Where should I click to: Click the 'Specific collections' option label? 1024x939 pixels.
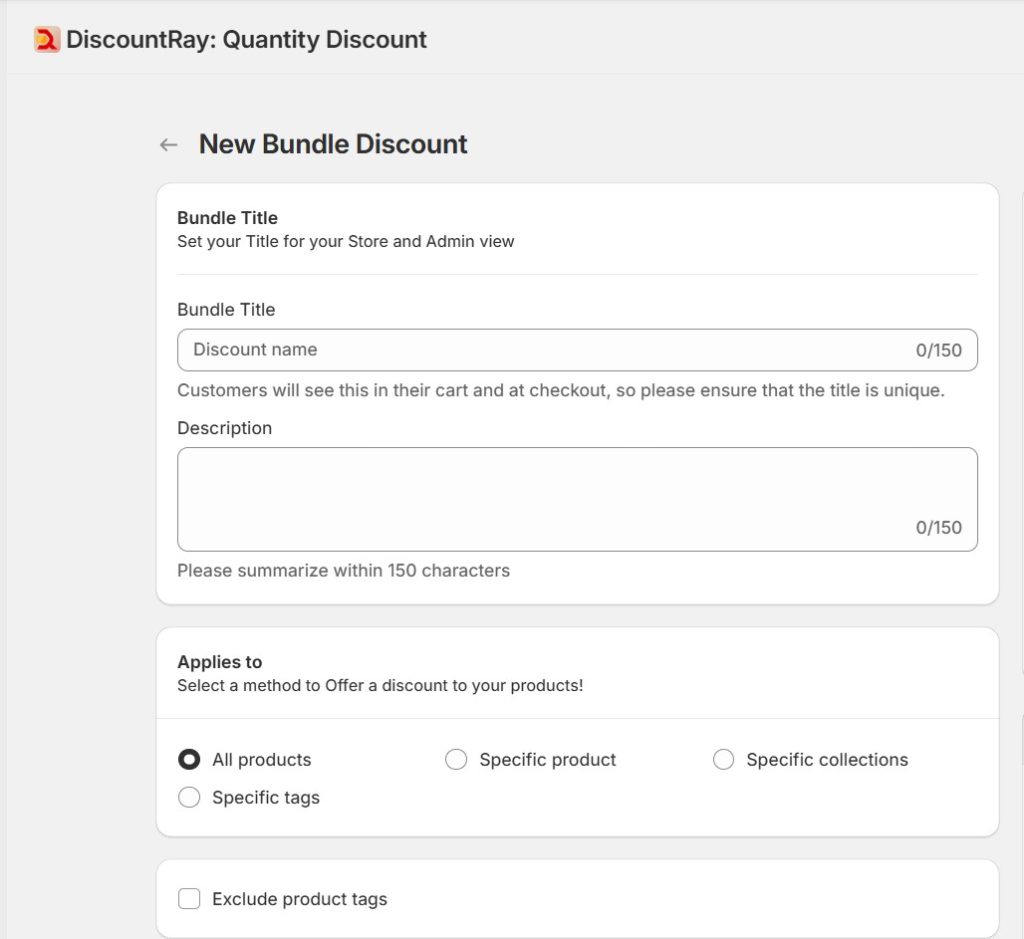[827, 760]
